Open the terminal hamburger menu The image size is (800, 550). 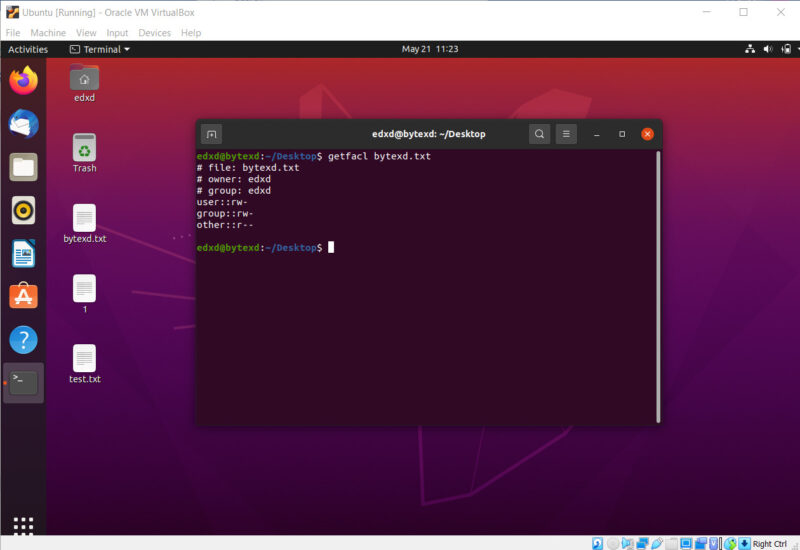[x=566, y=134]
